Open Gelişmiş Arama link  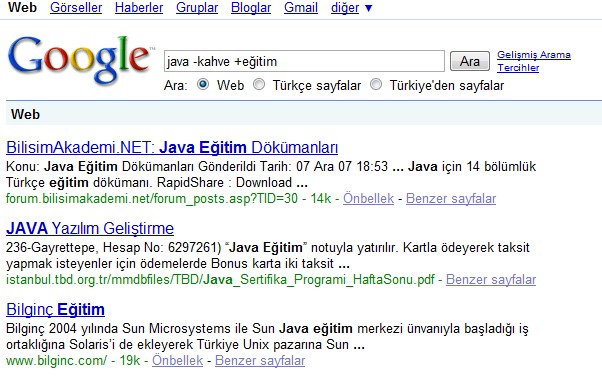click(x=534, y=55)
